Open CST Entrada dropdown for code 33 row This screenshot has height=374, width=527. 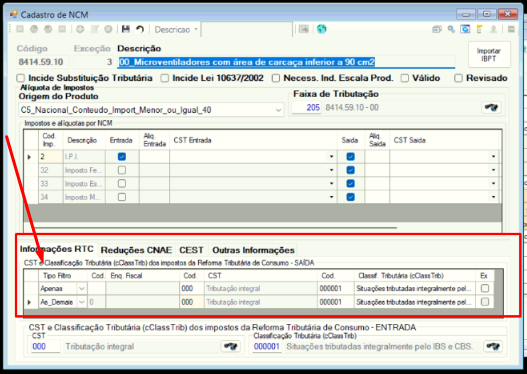point(331,183)
